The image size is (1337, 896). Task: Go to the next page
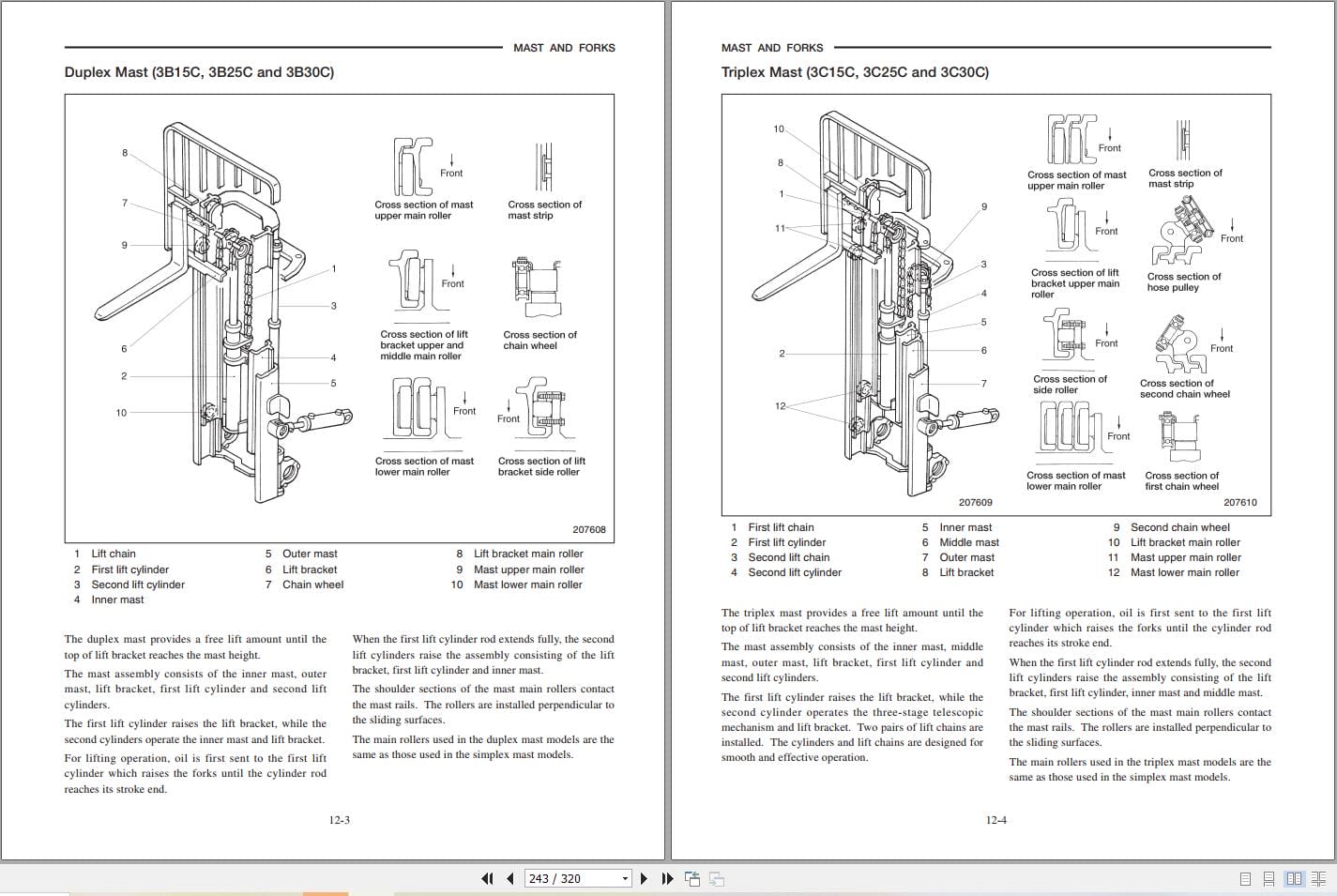pos(644,879)
